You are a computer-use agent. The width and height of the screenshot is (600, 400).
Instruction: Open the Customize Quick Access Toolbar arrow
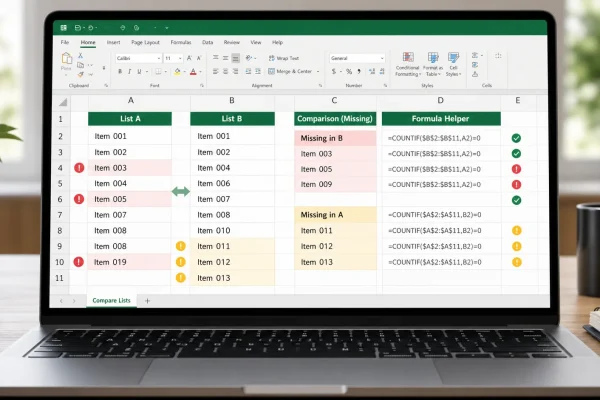coord(167,28)
